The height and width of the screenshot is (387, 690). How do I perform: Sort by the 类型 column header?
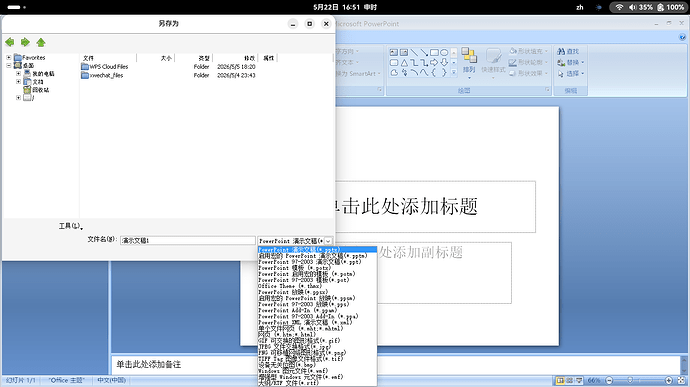coord(194,58)
